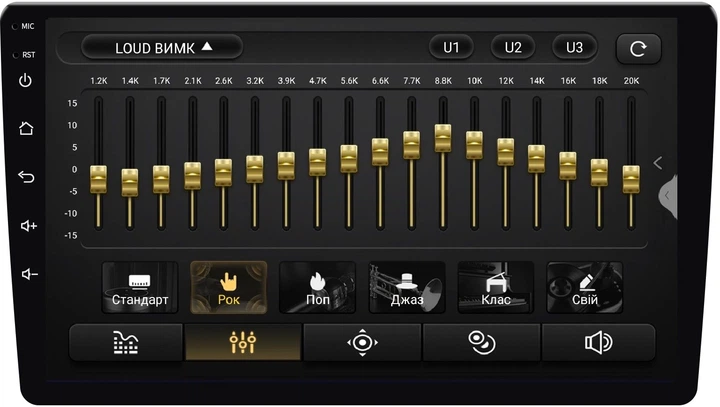Tap the back arrow icon
Screen dimensions: 720x407
tap(26, 176)
